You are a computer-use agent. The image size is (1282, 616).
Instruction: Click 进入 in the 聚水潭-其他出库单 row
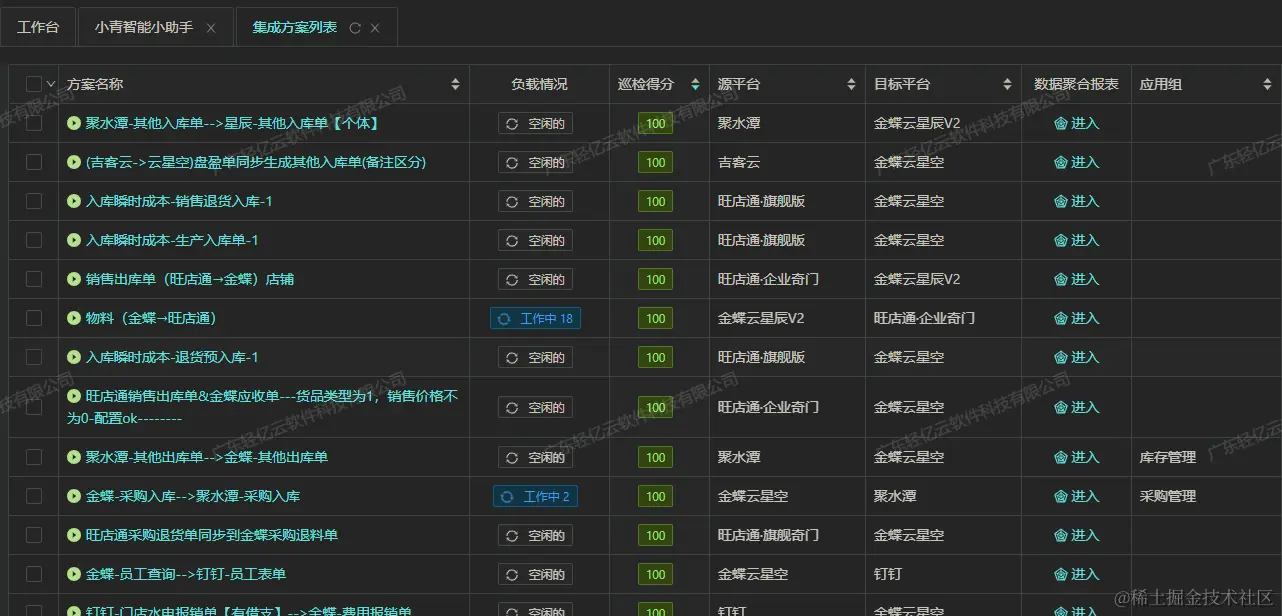1085,457
